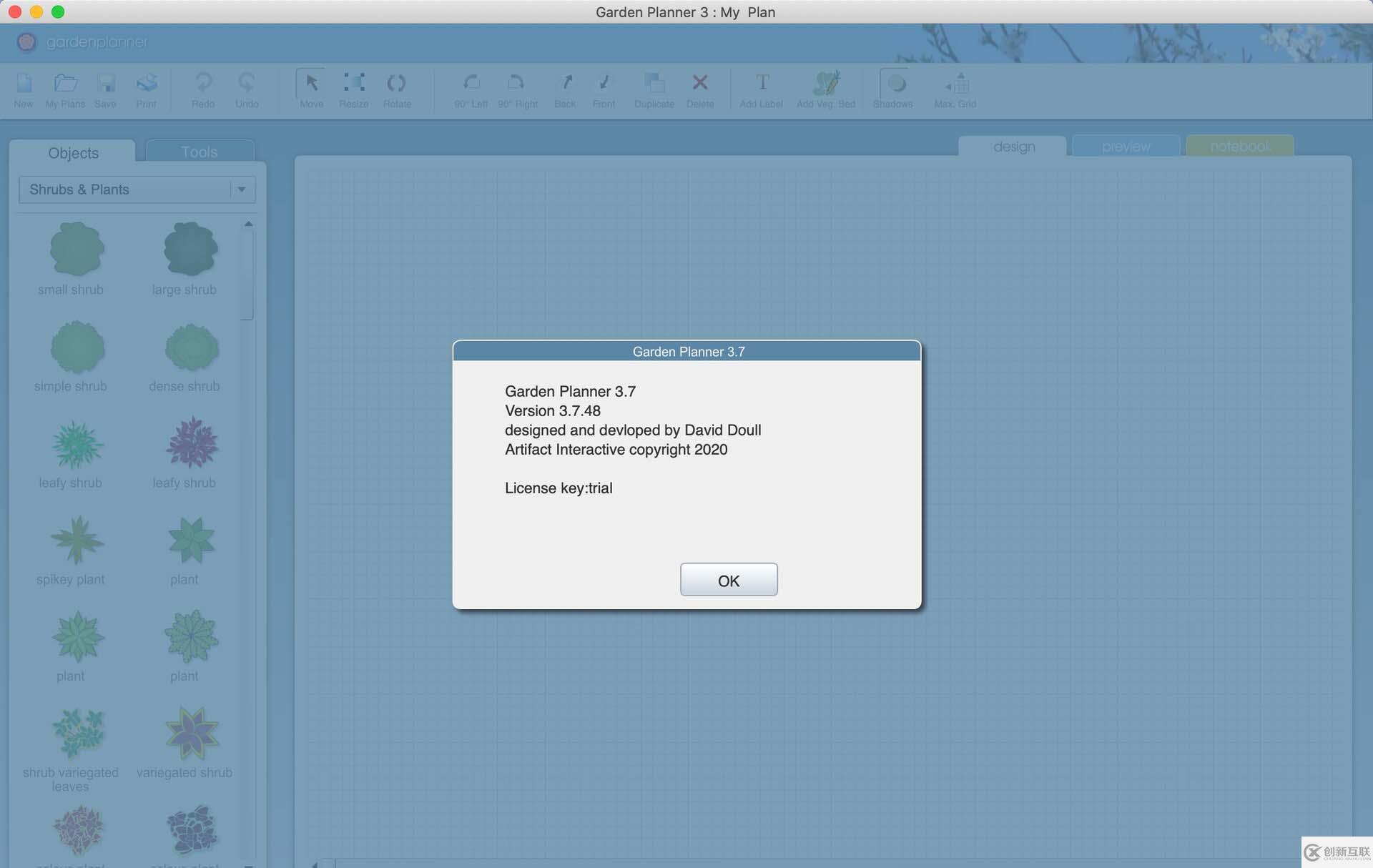
Task: Click the License key:trial text
Action: pyautogui.click(x=558, y=488)
